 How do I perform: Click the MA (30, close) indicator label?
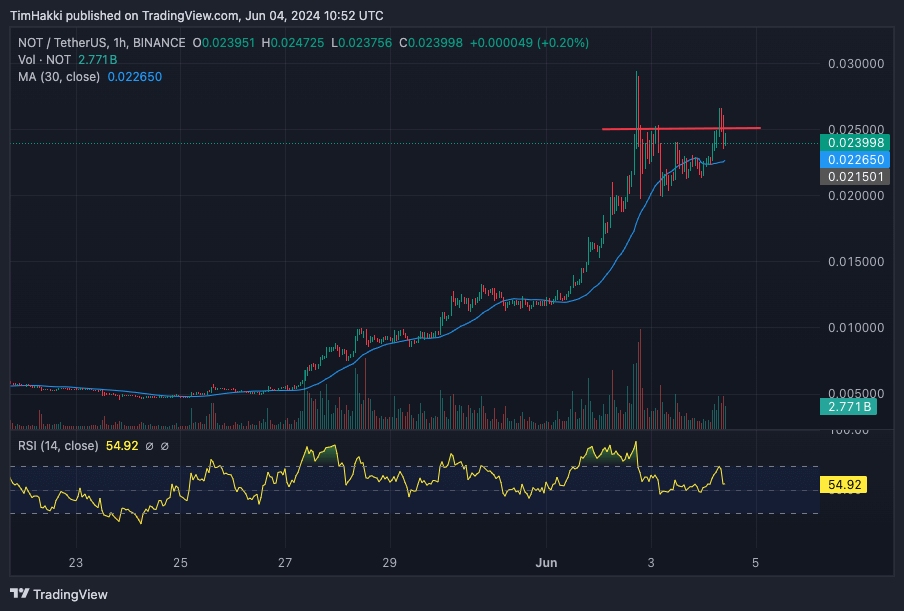[59, 77]
